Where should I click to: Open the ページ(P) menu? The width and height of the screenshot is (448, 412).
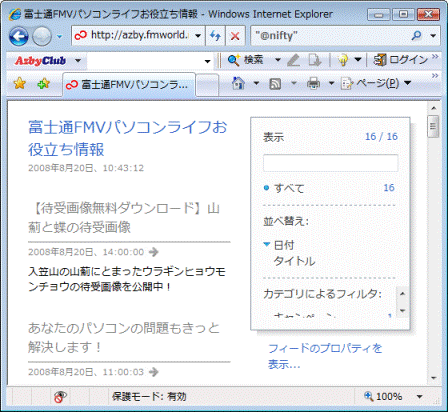pos(376,83)
